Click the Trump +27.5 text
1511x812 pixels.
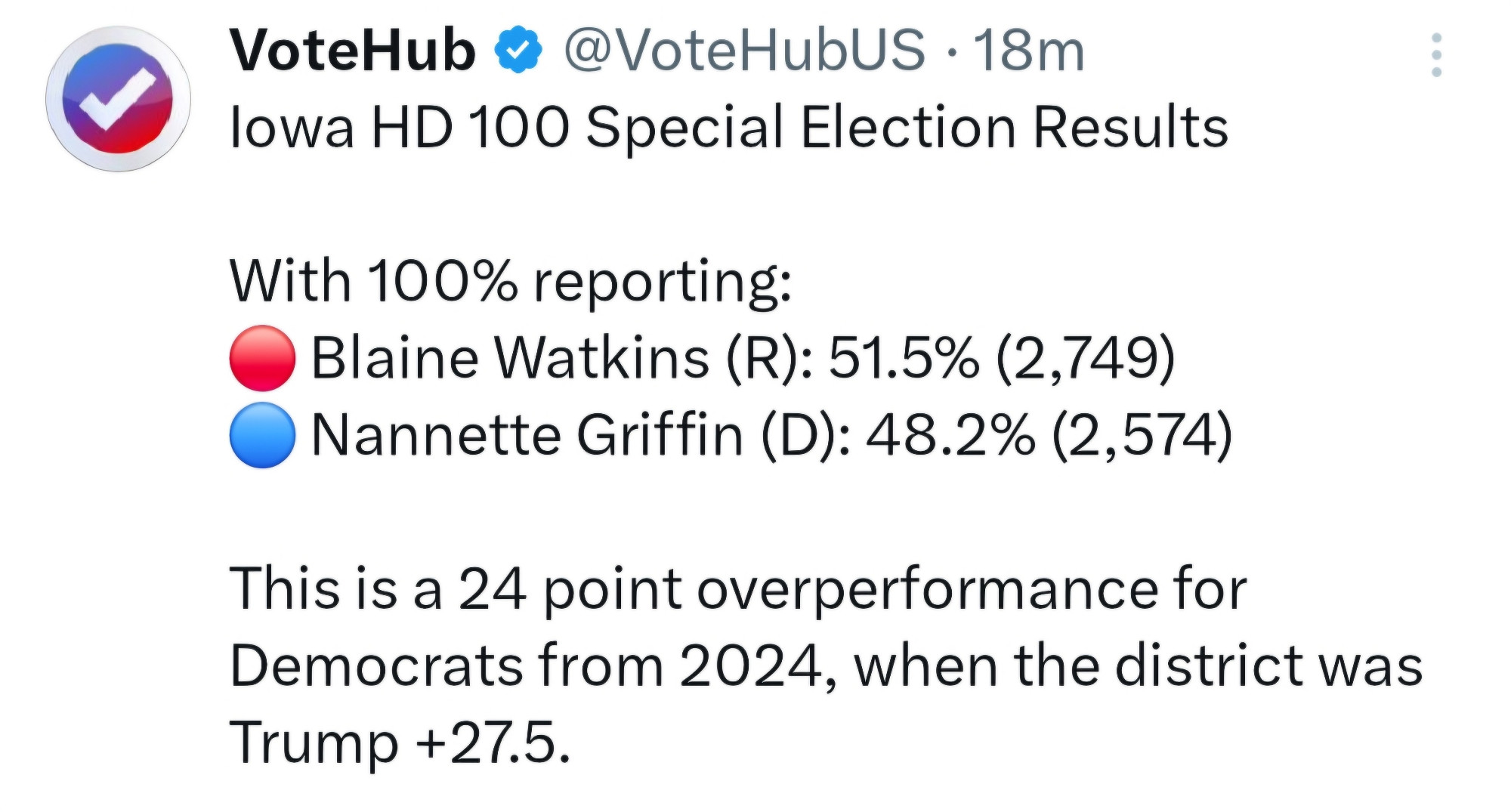pyautogui.click(x=399, y=743)
